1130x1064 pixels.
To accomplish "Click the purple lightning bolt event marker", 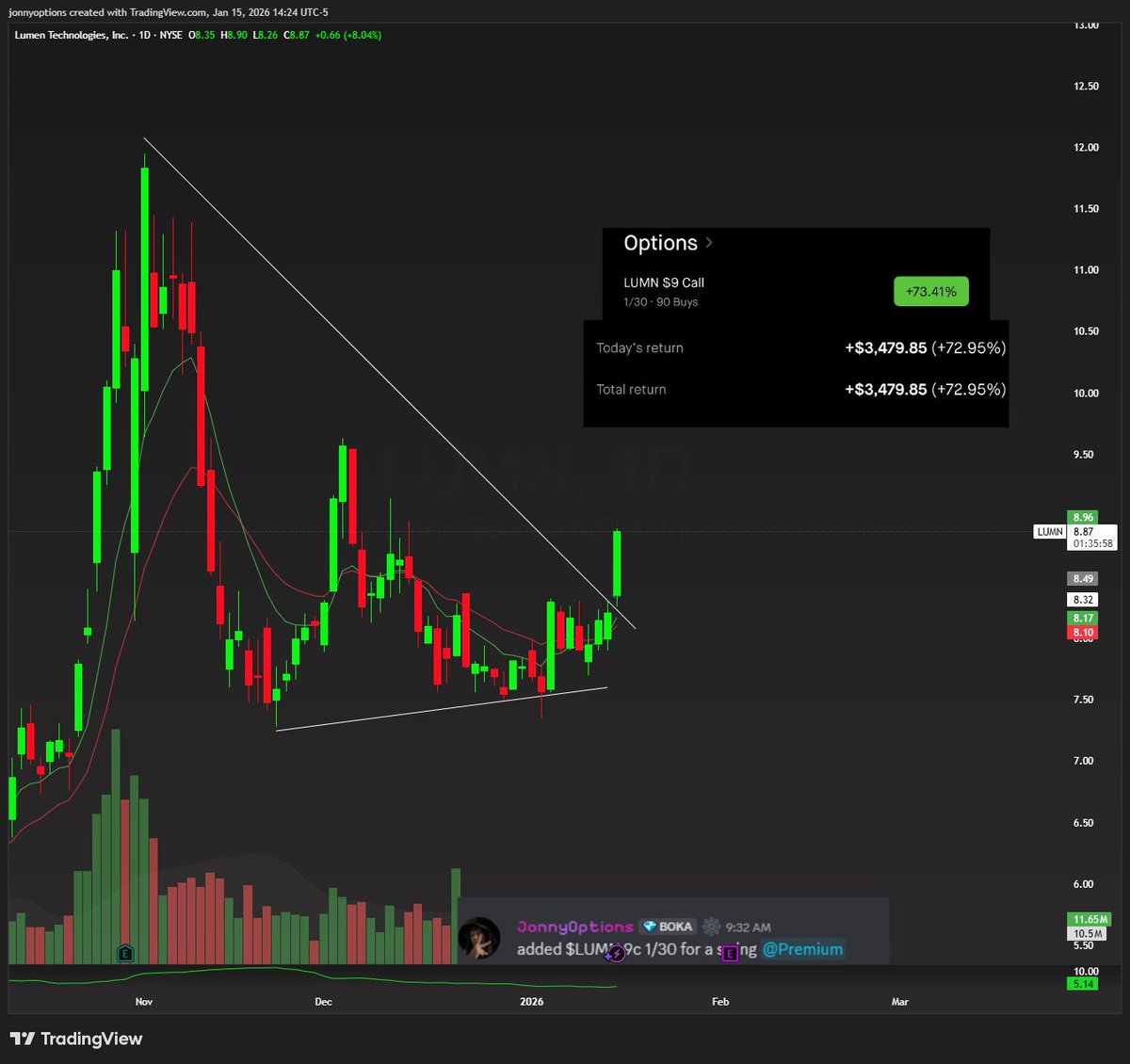I will (x=615, y=954).
